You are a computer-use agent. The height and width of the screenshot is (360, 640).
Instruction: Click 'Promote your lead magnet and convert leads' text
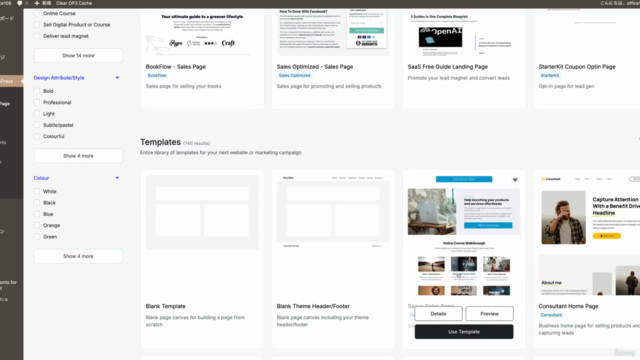click(458, 78)
